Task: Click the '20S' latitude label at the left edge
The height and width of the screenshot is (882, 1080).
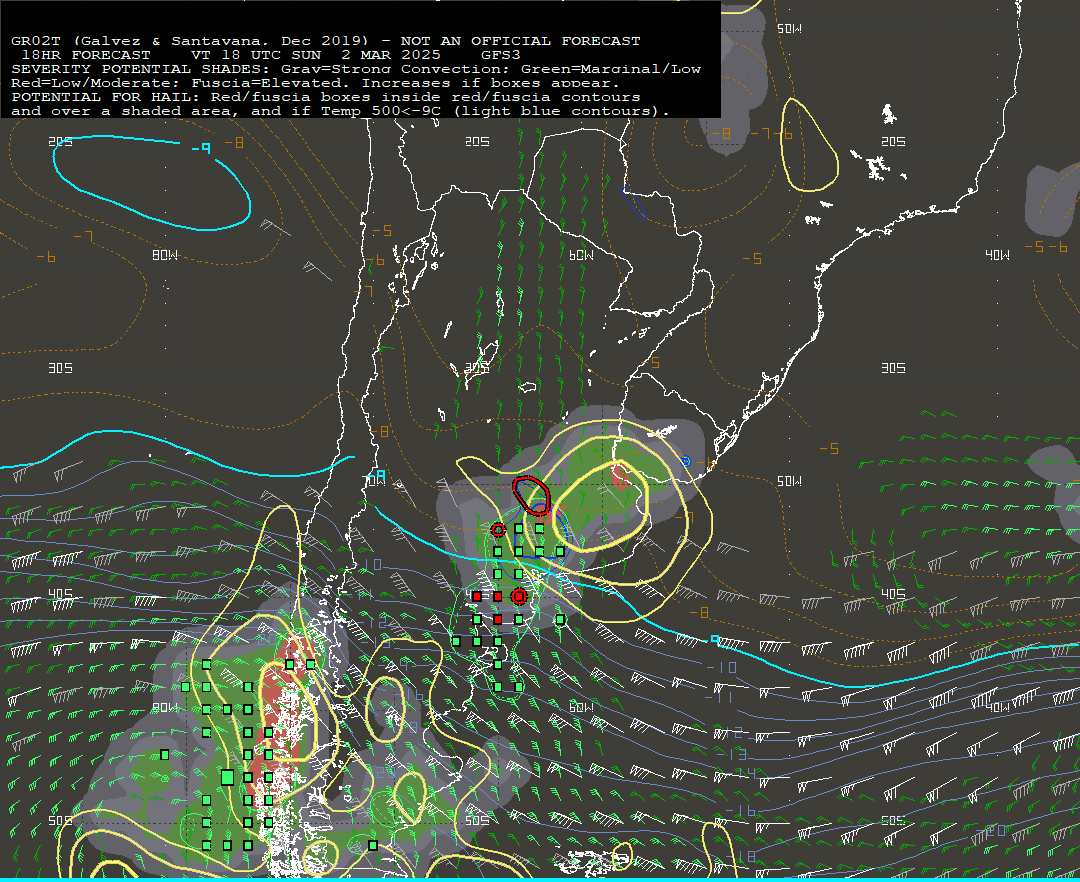Action: tap(61, 141)
